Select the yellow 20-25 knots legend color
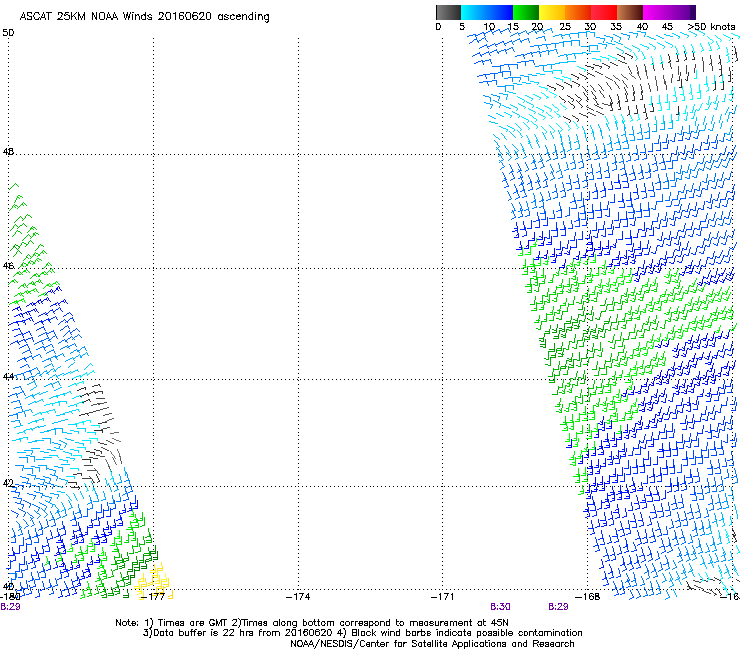 tap(552, 12)
